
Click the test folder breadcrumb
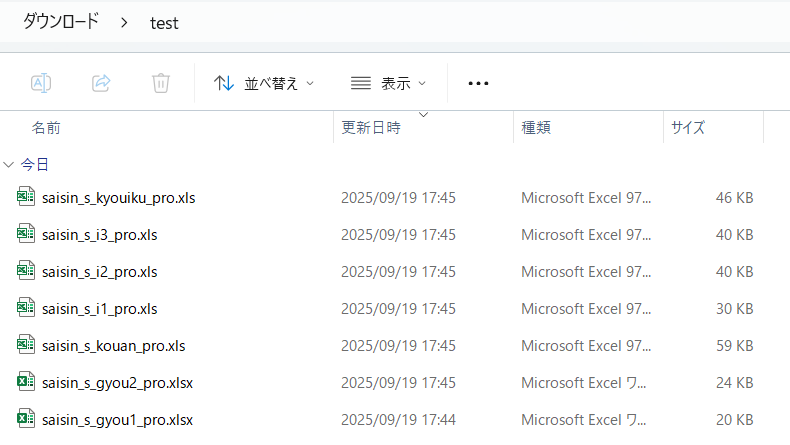(x=164, y=23)
